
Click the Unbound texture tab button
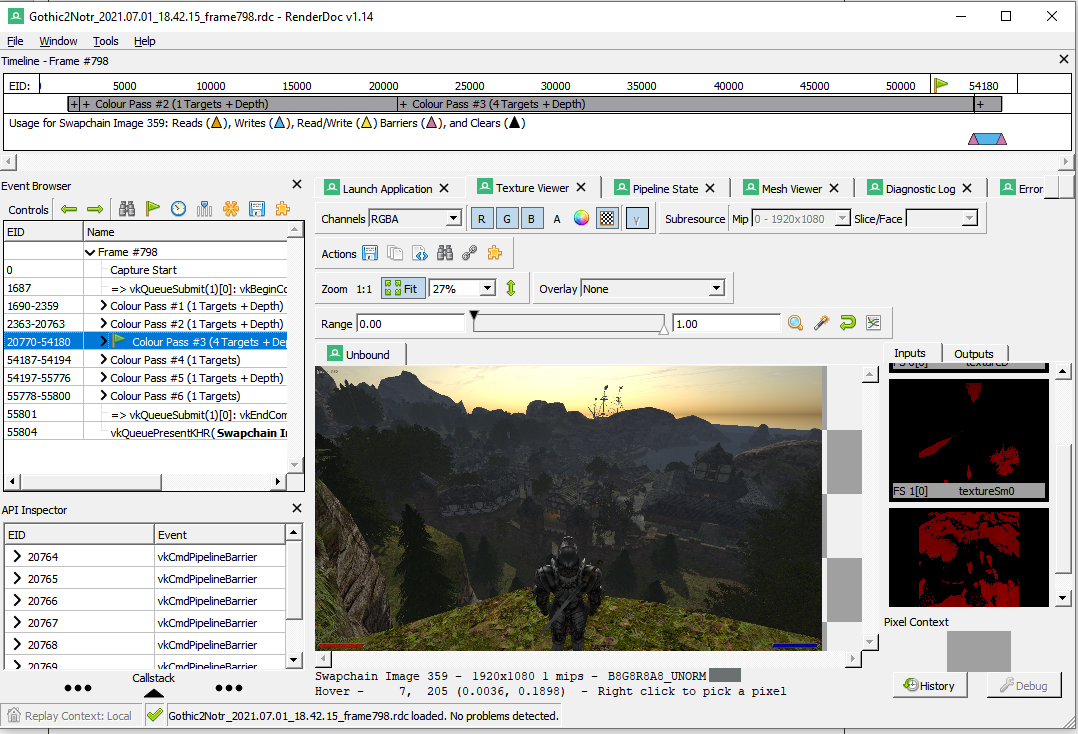click(361, 353)
